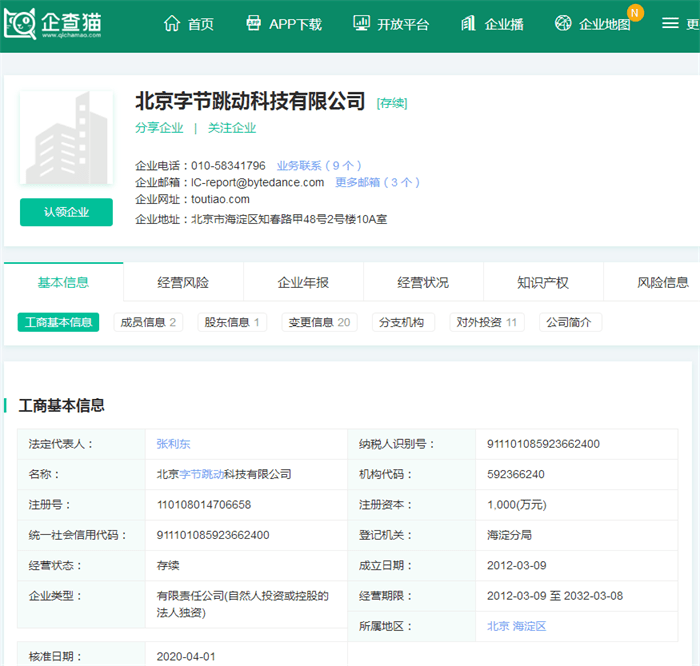
Task: Click the code value in the 统一社会信用代码 row
Action: pyautogui.click(x=212, y=535)
